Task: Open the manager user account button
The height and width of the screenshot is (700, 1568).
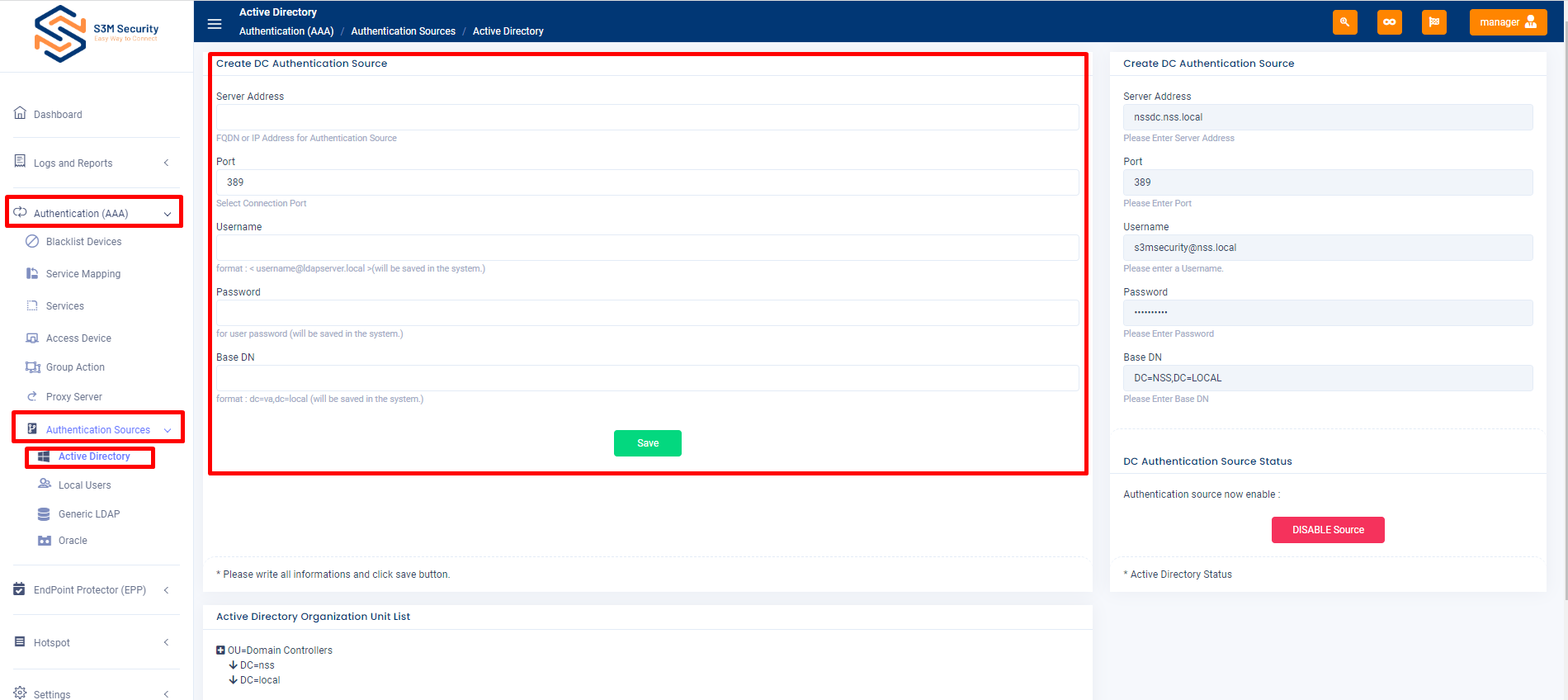Action: (x=1509, y=22)
